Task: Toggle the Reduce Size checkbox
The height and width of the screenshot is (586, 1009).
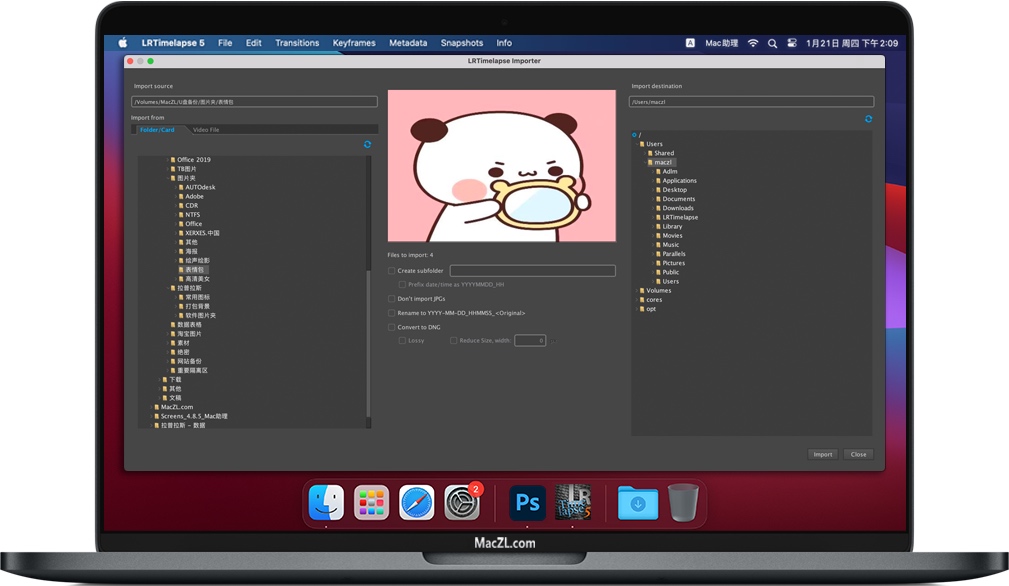Action: (x=454, y=340)
